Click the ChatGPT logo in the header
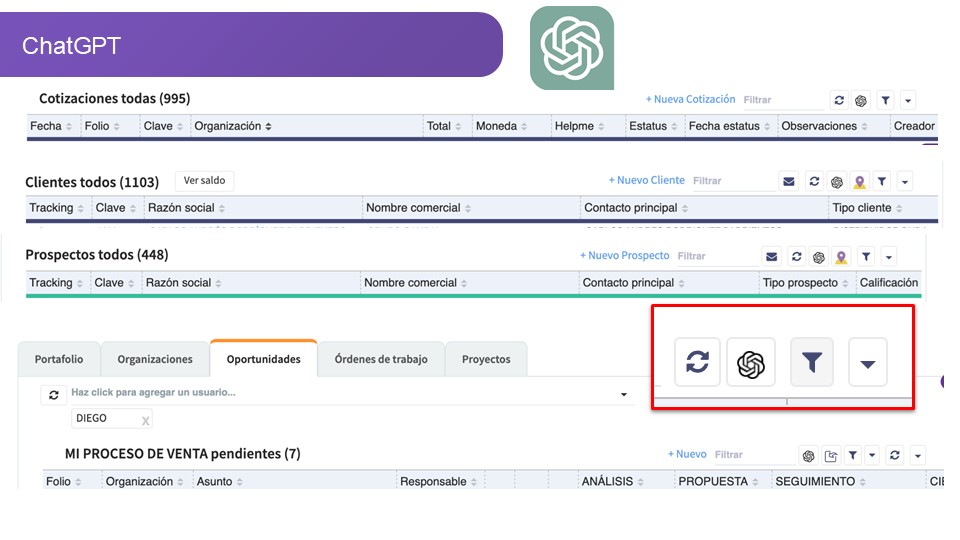 pos(572,48)
